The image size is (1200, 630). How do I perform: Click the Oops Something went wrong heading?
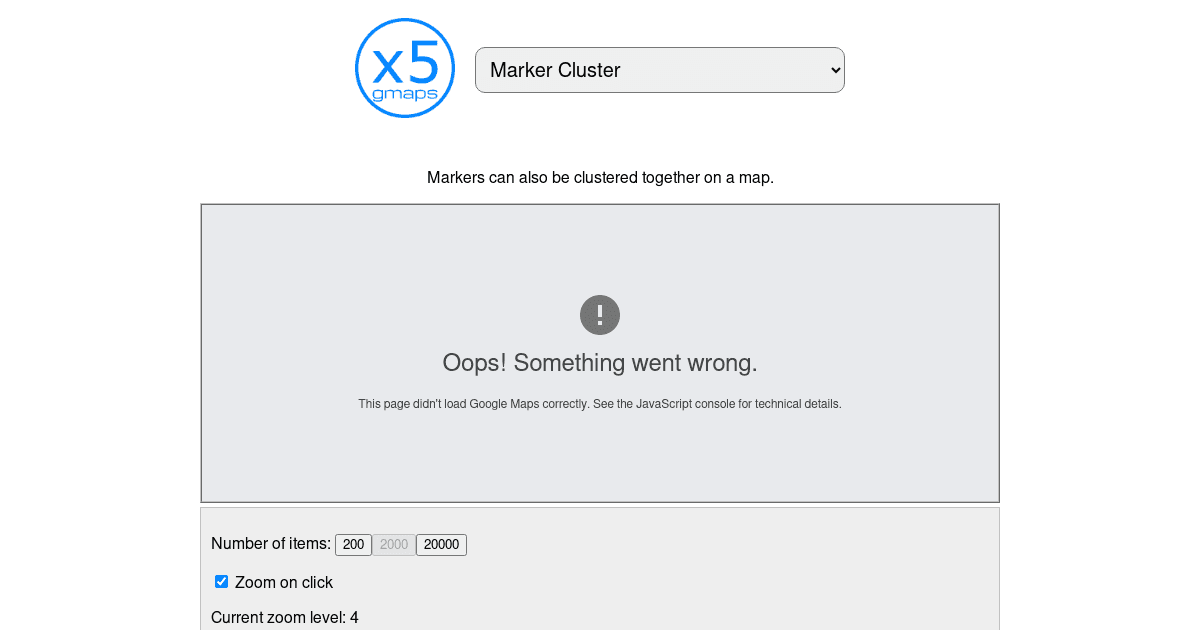pyautogui.click(x=599, y=362)
